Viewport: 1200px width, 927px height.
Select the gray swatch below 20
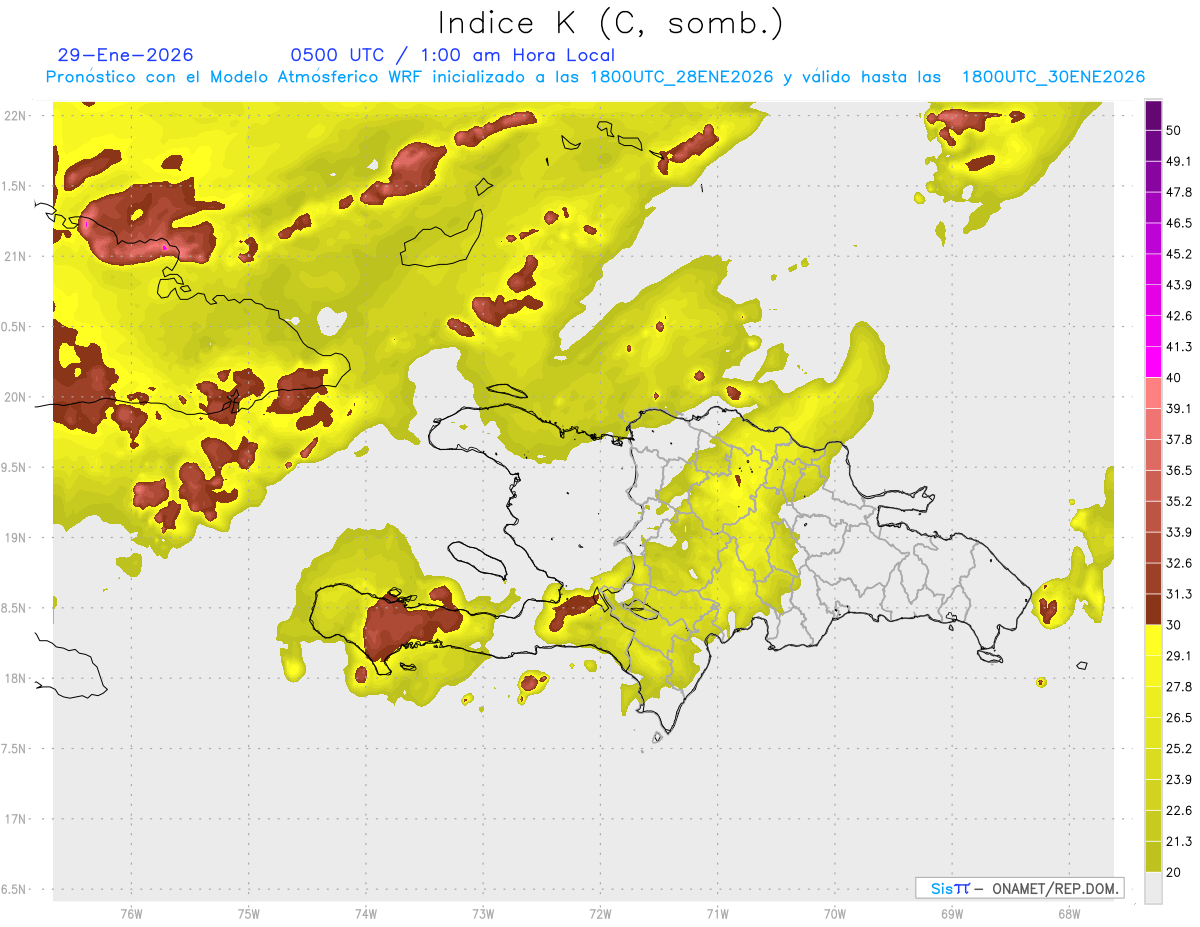click(x=1154, y=887)
